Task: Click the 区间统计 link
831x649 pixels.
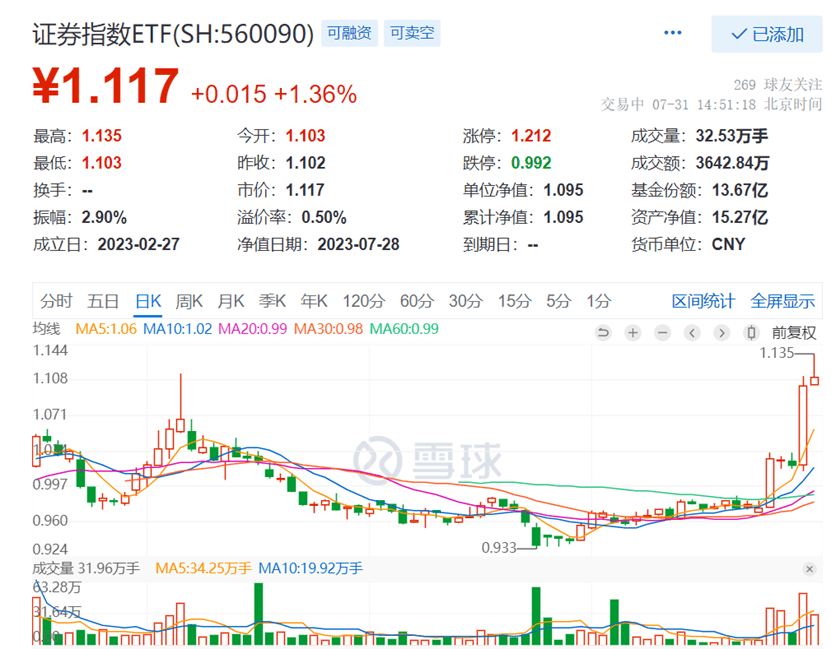Action: click(703, 300)
